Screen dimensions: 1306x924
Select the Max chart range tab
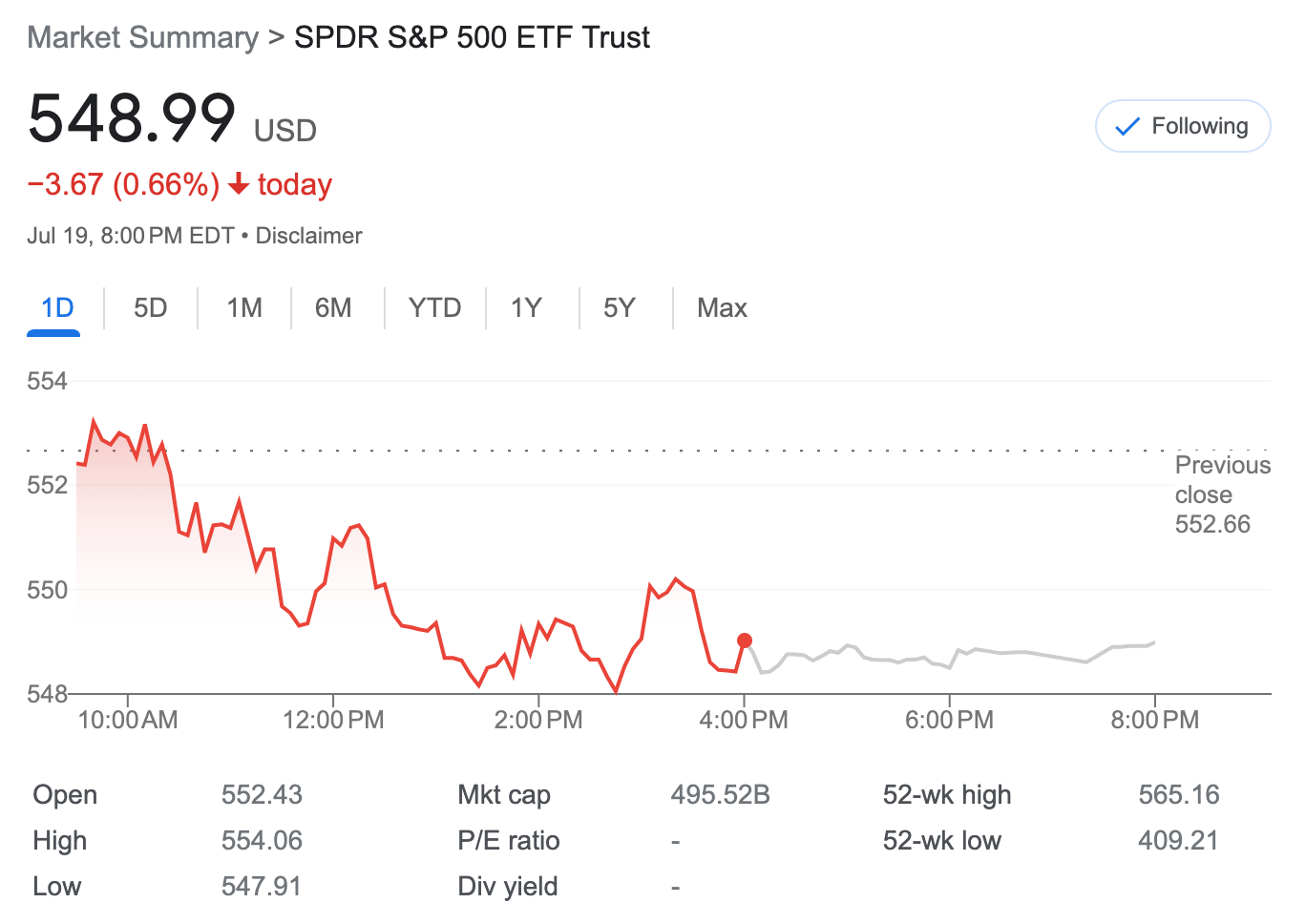722,307
